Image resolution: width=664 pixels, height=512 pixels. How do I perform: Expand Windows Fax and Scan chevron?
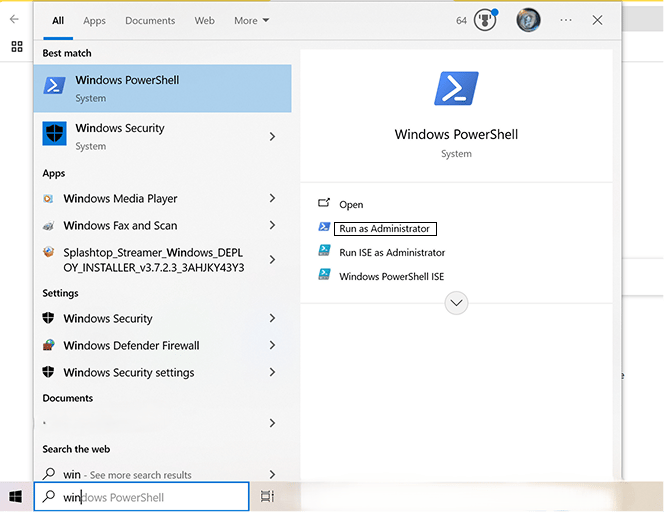pyautogui.click(x=272, y=225)
